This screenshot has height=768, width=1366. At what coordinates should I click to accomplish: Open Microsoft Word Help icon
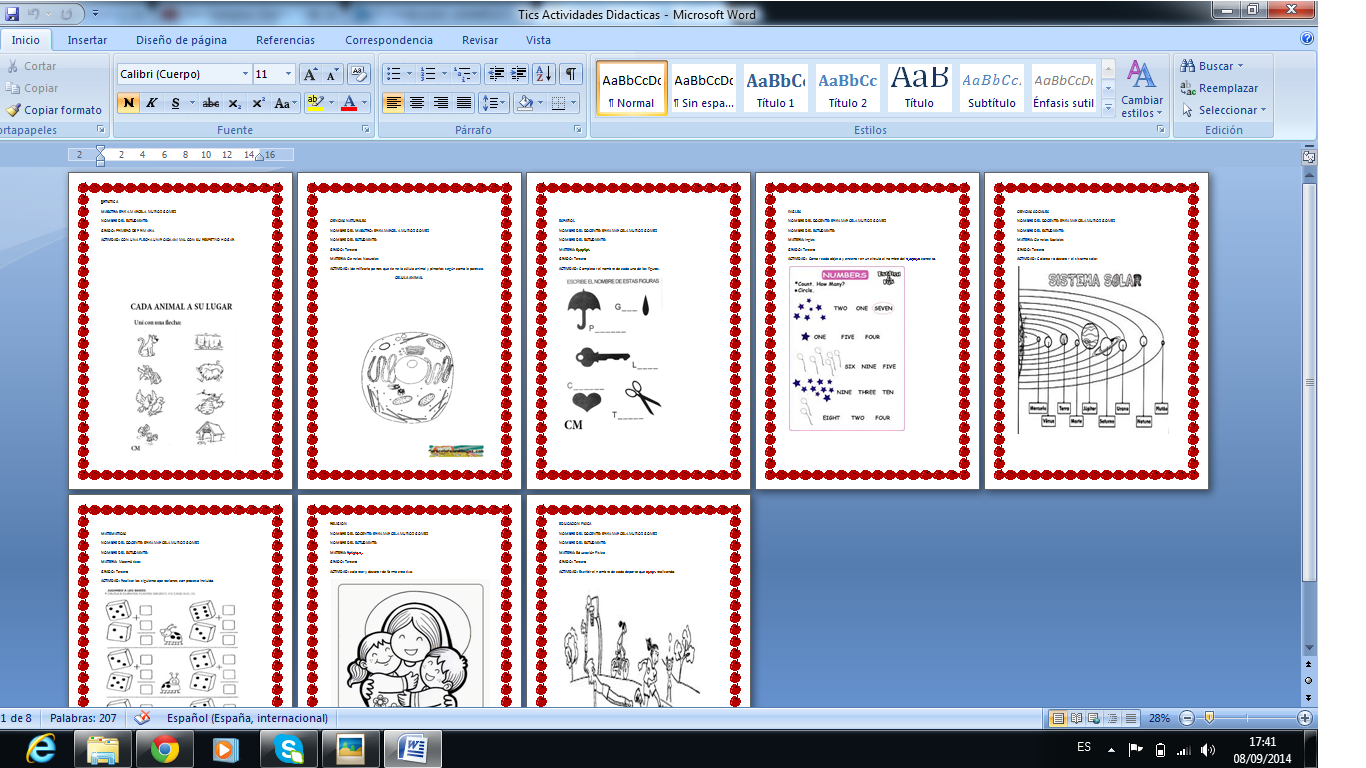(1306, 40)
